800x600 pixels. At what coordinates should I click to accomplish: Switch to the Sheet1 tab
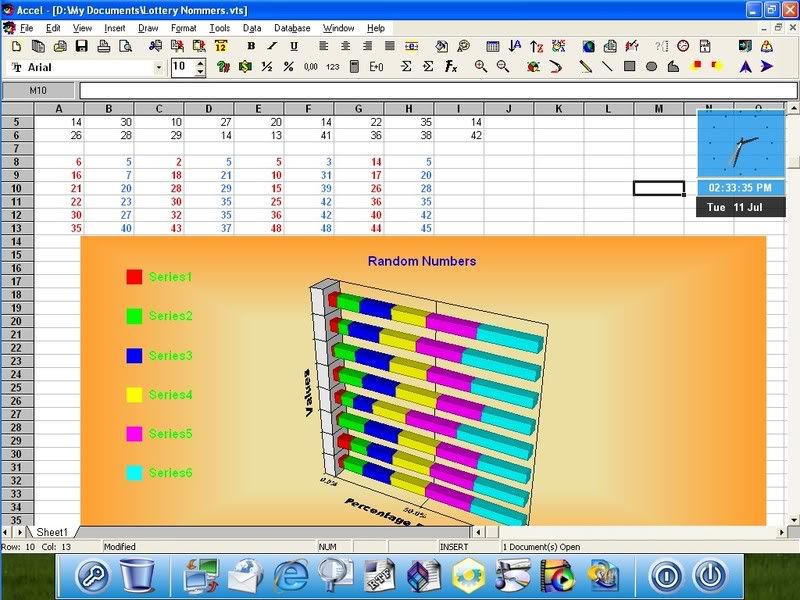click(52, 532)
